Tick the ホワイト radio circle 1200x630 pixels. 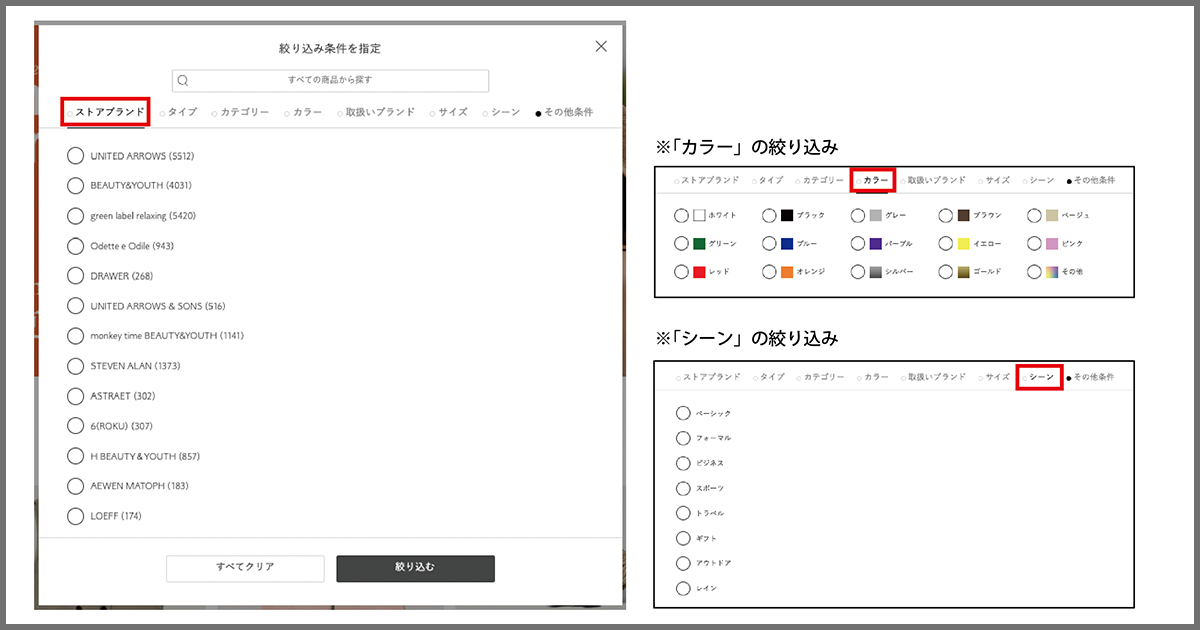coord(681,215)
